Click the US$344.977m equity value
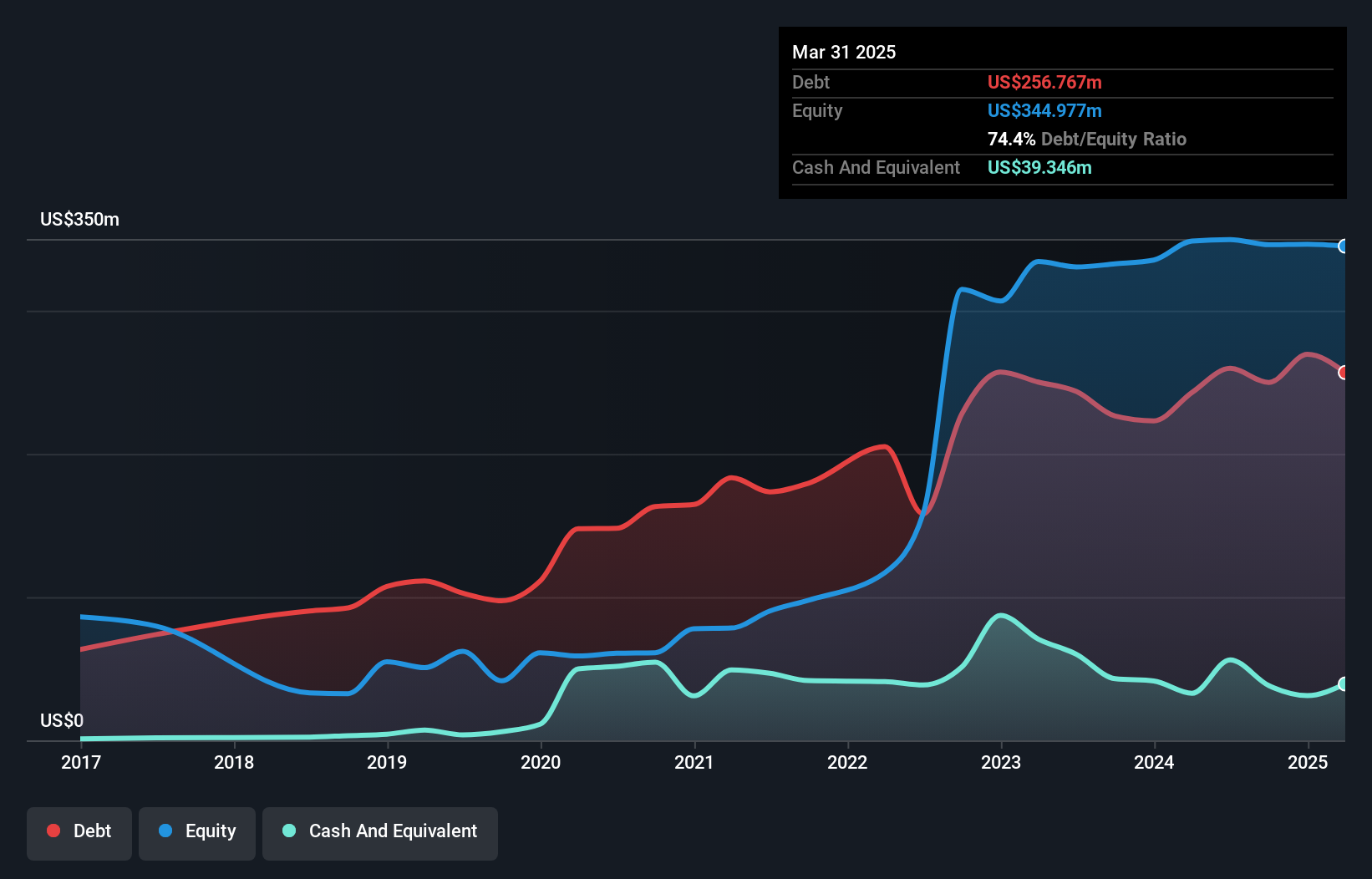Image resolution: width=1372 pixels, height=879 pixels. [x=1044, y=110]
